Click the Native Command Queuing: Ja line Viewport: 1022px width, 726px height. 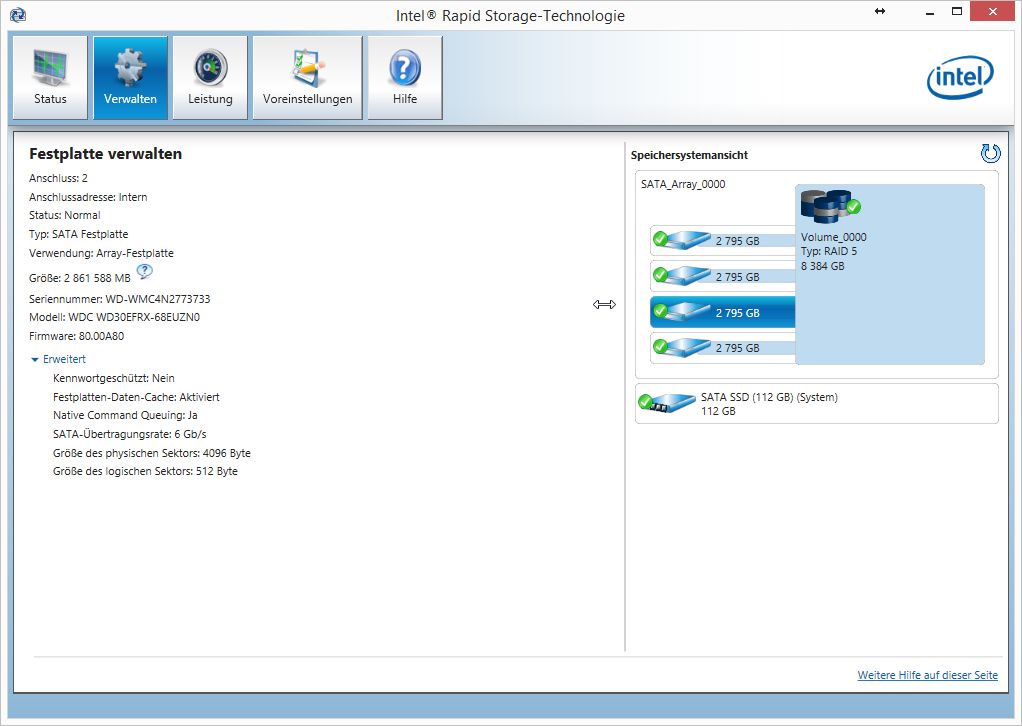pos(125,415)
